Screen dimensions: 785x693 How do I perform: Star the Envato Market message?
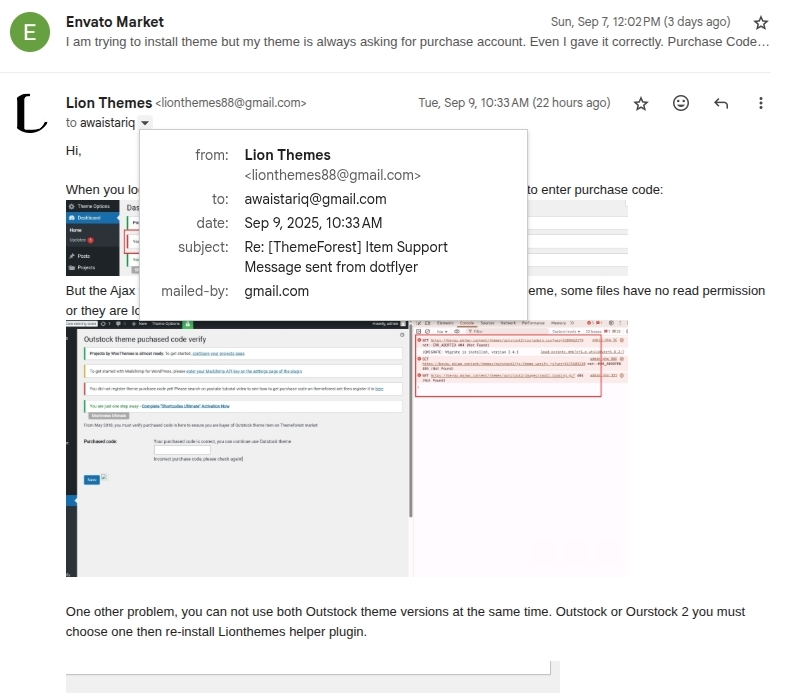click(760, 22)
